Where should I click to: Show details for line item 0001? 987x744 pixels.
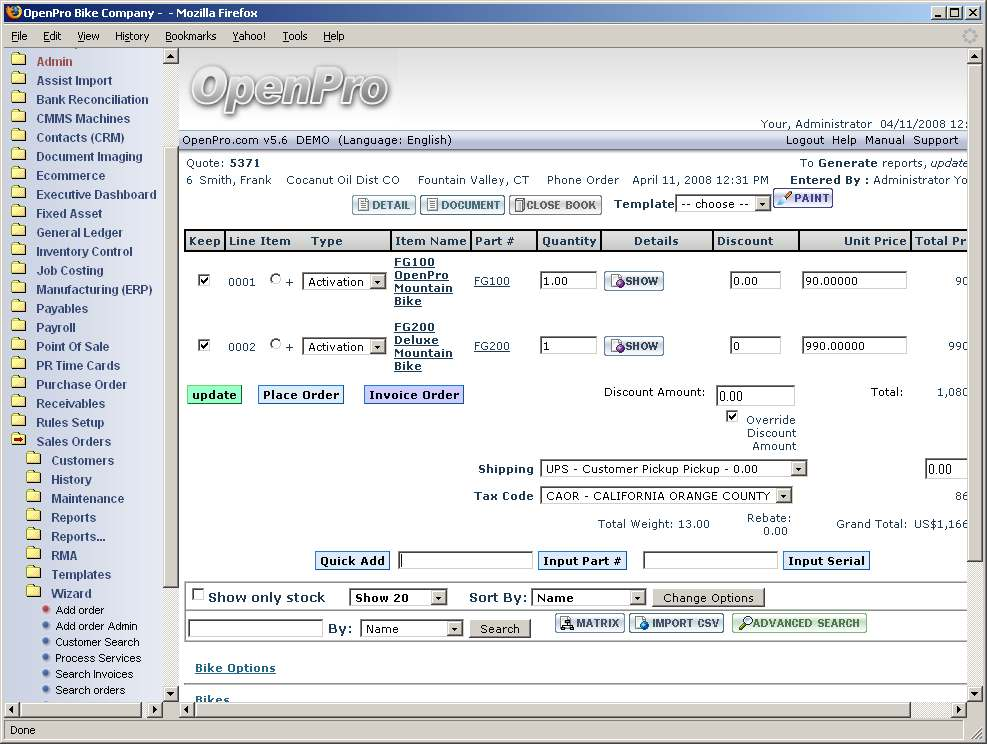pos(634,281)
